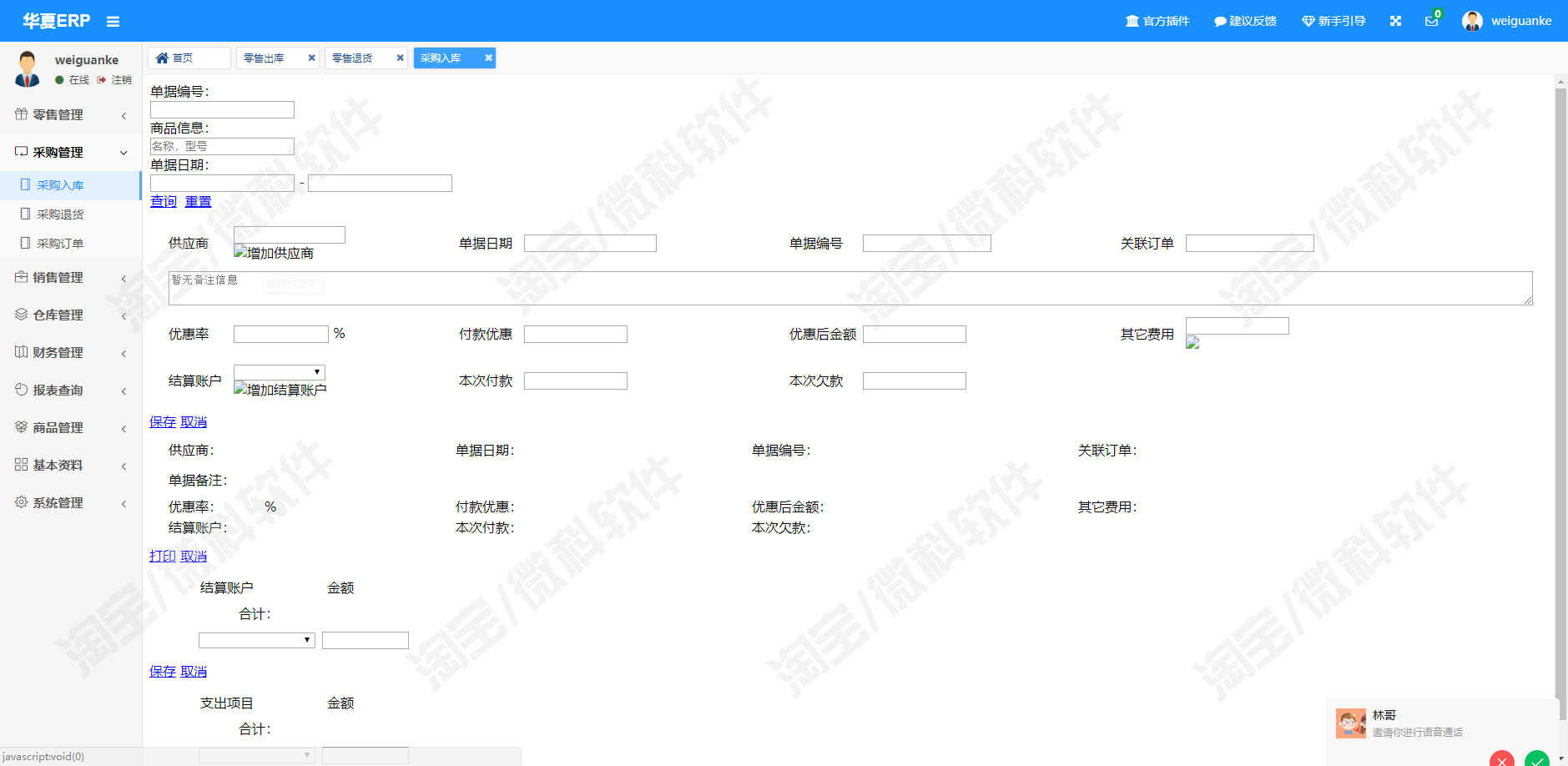Click 取消 link next to 打印
The image size is (1568, 766).
pyautogui.click(x=194, y=557)
